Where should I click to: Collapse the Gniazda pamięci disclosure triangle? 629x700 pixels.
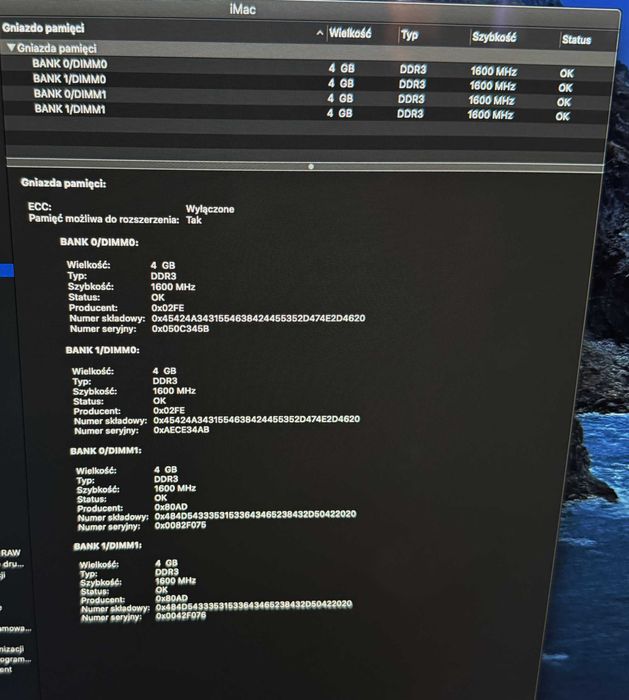point(11,47)
